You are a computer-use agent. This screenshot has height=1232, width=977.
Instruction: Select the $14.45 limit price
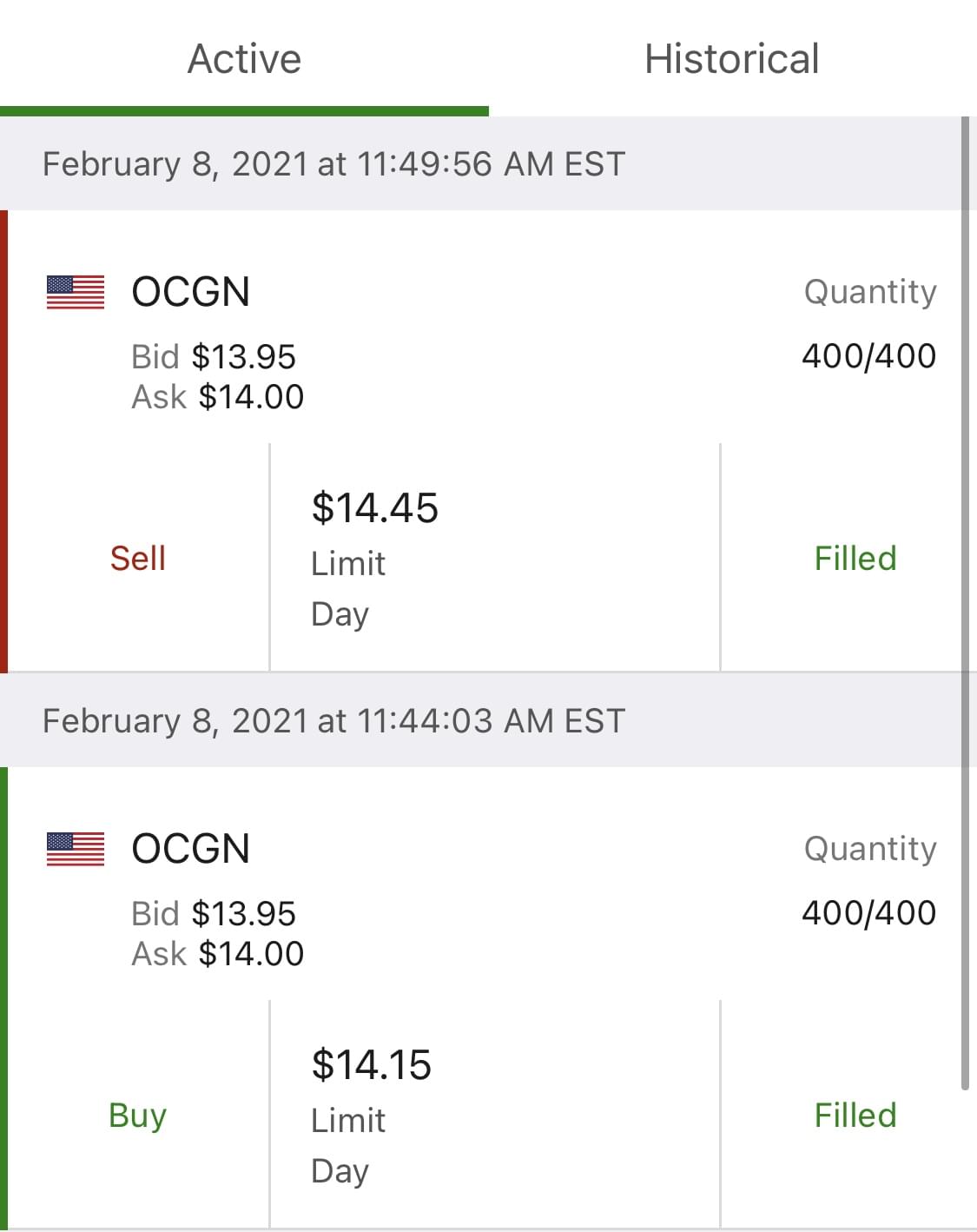(x=375, y=508)
